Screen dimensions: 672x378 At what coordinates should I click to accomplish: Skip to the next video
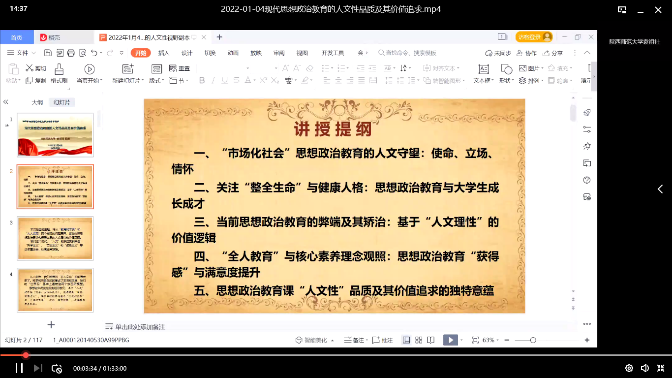point(38,368)
